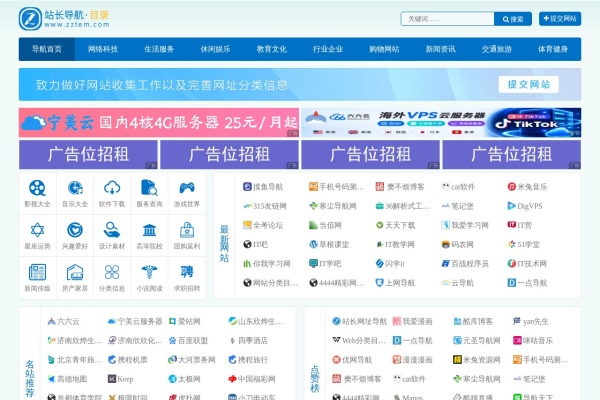The width and height of the screenshot is (600, 400).
Task: Open the 游戏世界 gamepad icon
Action: click(187, 188)
